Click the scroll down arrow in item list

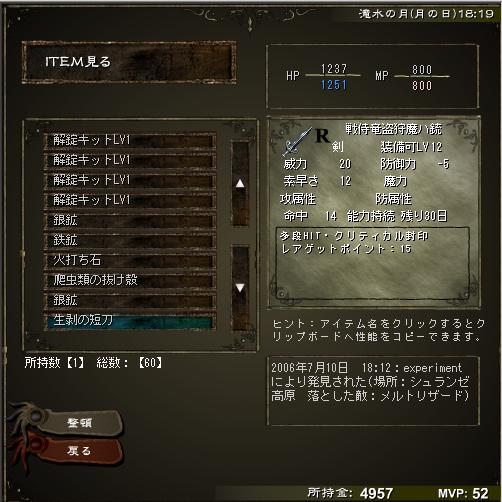tap(240, 288)
